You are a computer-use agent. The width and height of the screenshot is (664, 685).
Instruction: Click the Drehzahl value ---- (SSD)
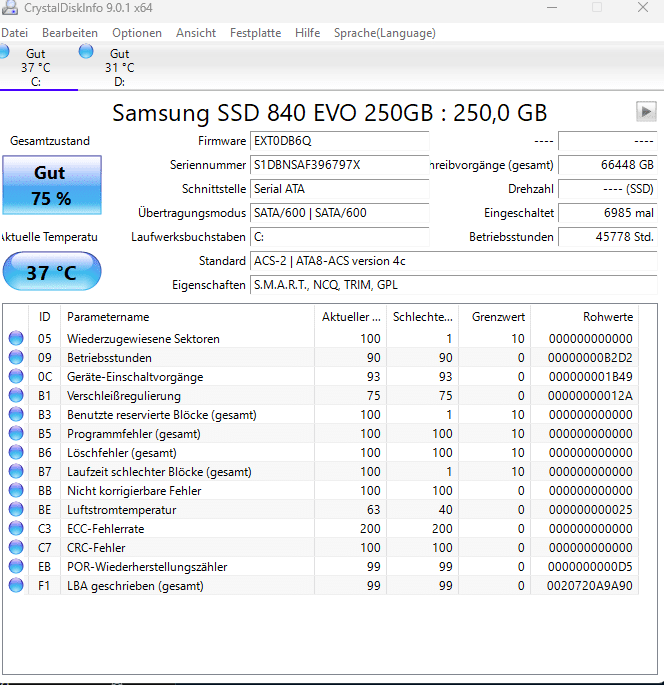[608, 189]
